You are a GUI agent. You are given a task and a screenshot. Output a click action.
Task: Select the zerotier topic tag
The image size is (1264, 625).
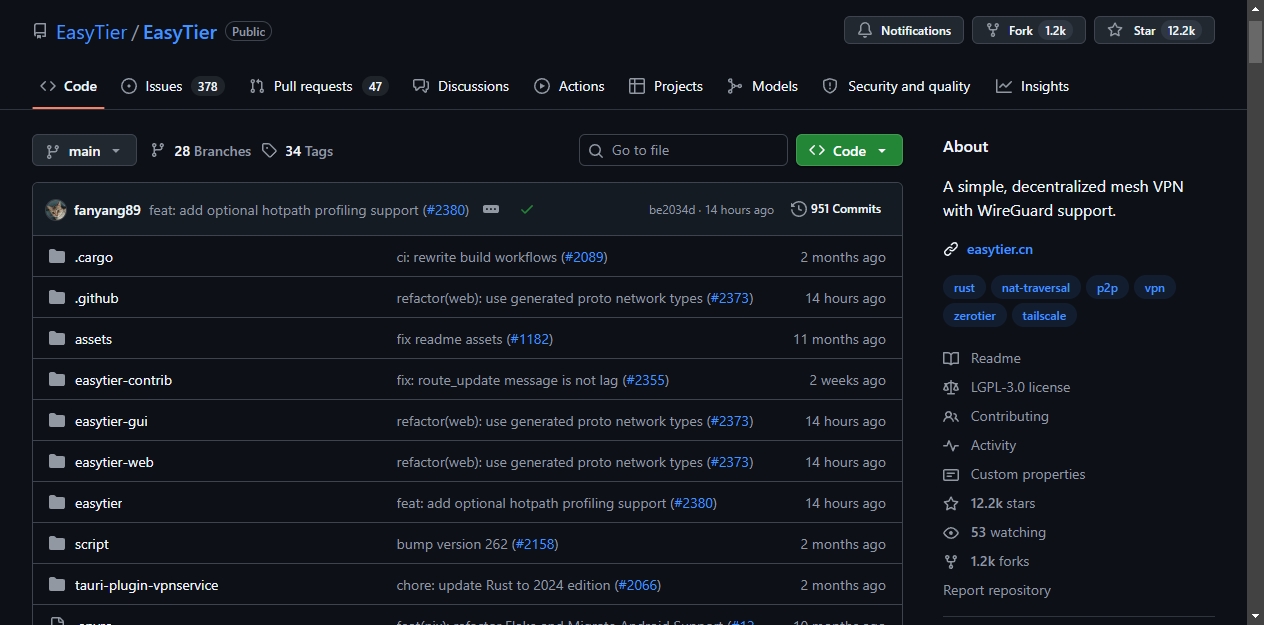click(x=975, y=316)
